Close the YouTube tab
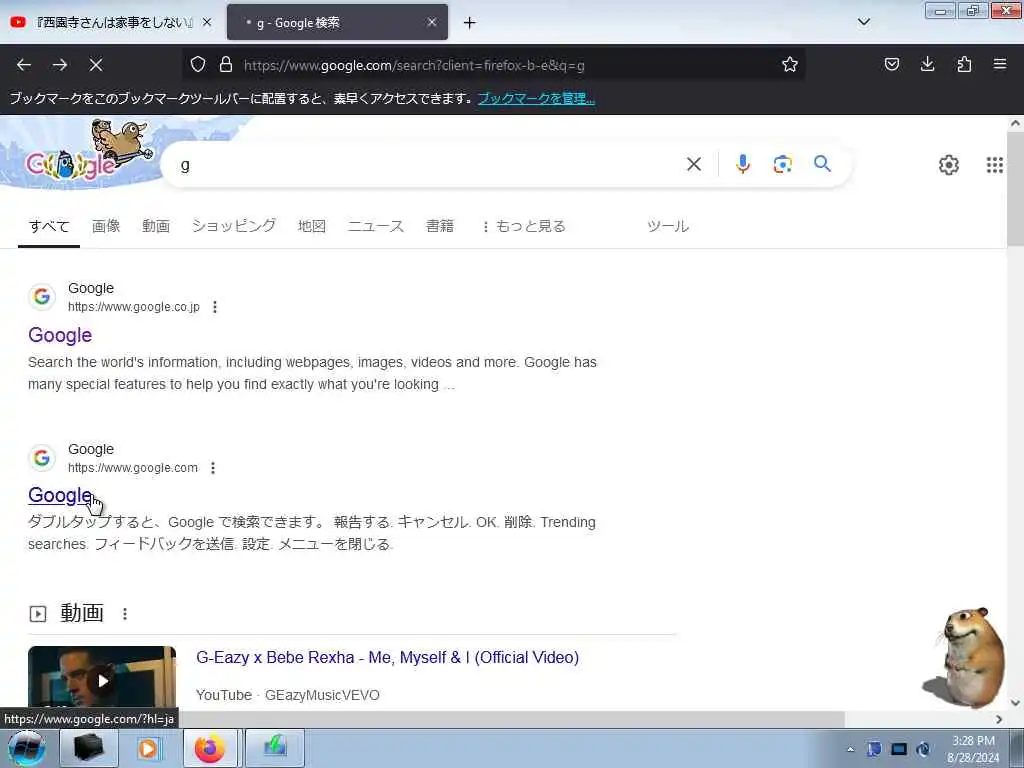 pos(207,22)
